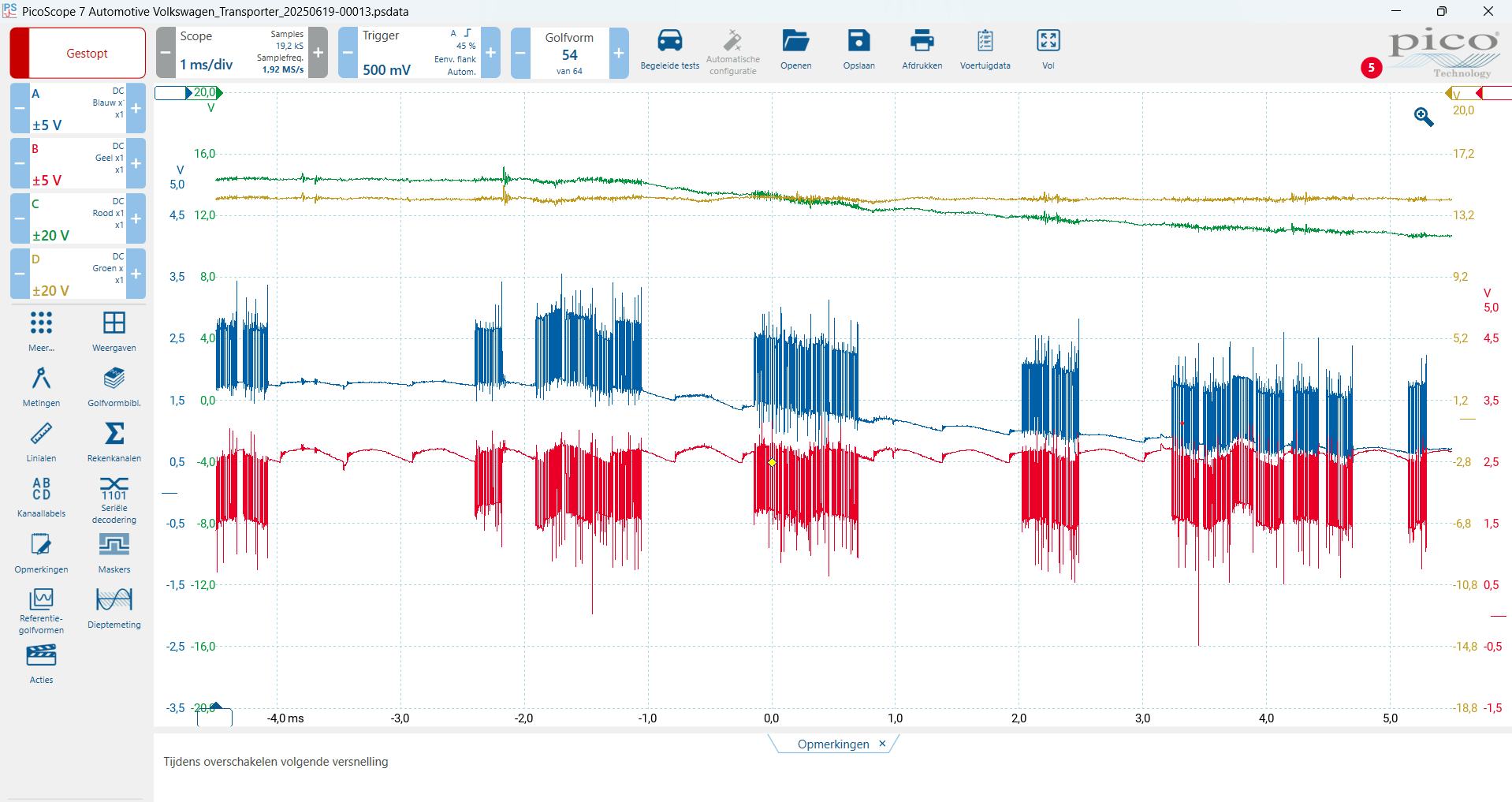Increase timebase with Scope plus button
This screenshot has width=1512, height=802.
(318, 54)
